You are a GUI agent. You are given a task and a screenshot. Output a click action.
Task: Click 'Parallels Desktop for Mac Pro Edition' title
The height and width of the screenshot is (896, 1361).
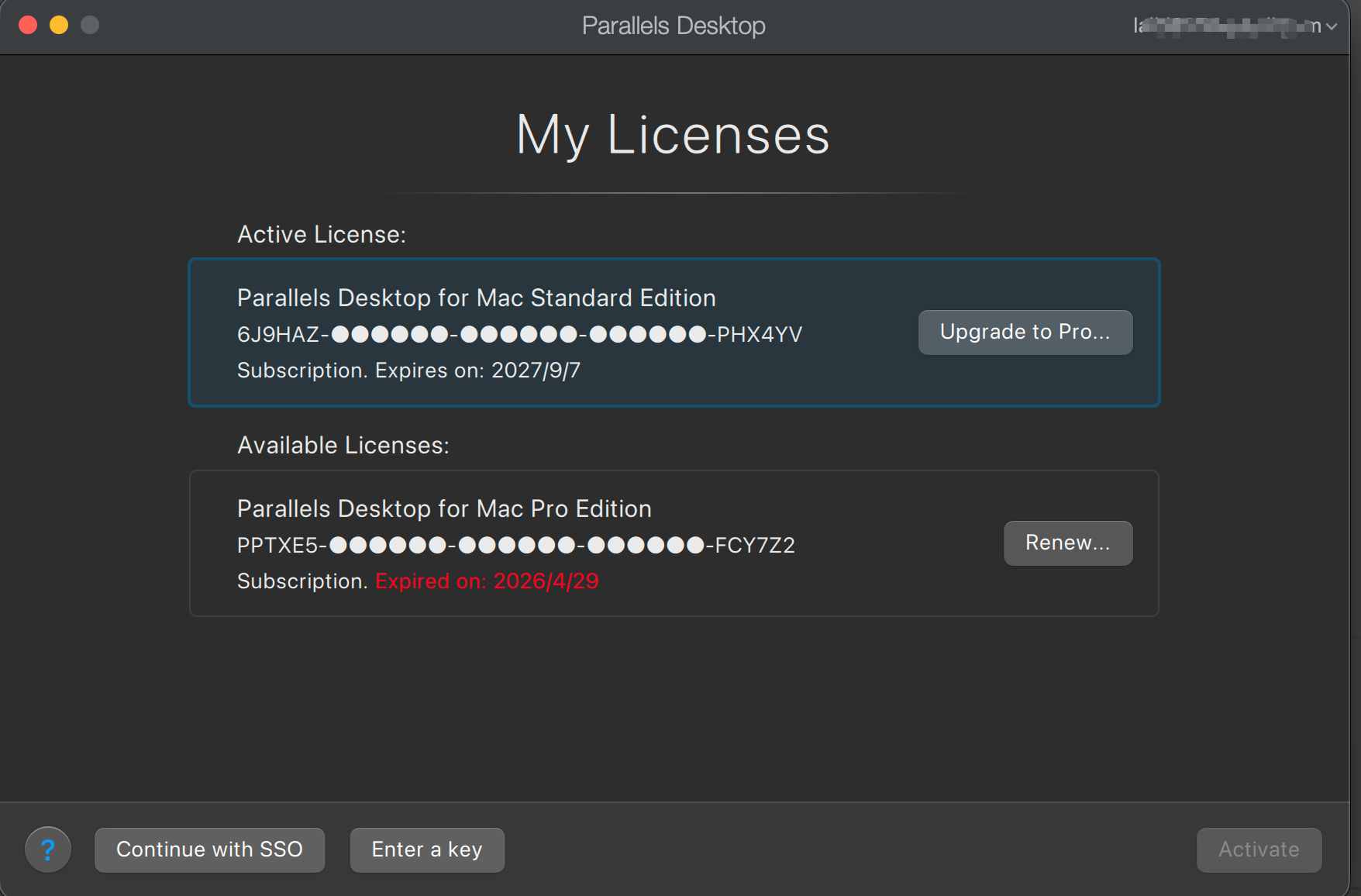444,509
